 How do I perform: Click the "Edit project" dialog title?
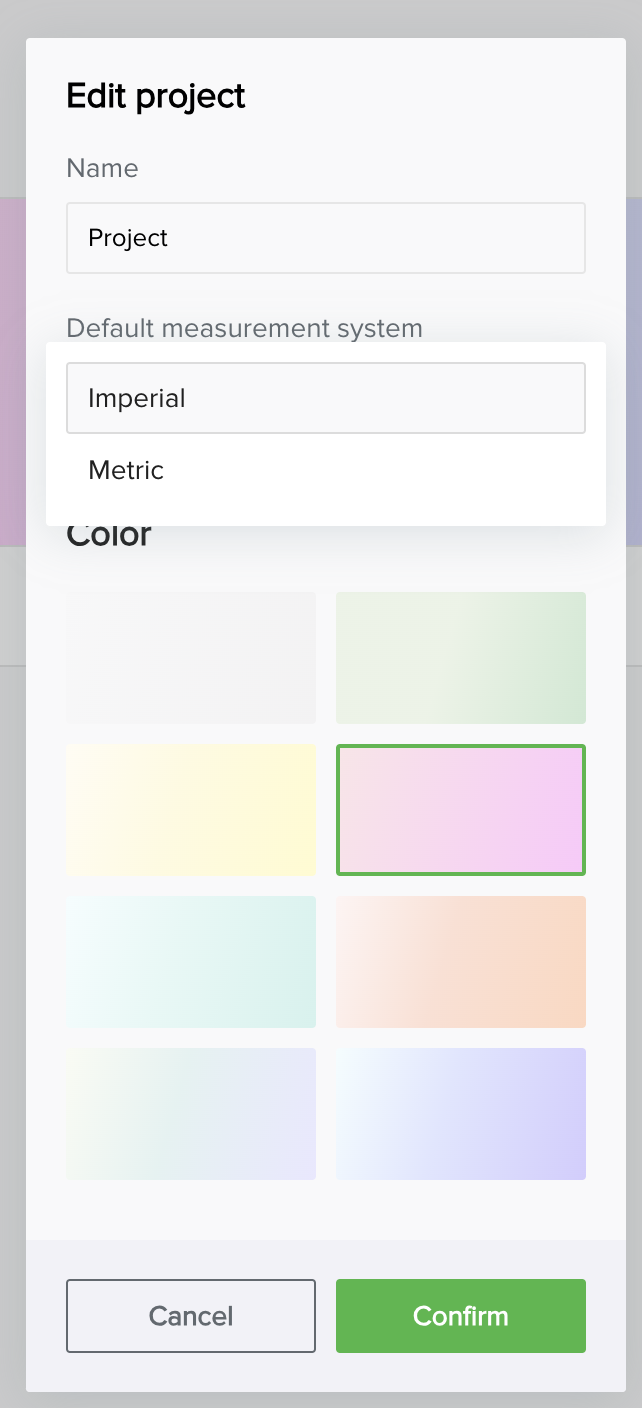(x=156, y=96)
